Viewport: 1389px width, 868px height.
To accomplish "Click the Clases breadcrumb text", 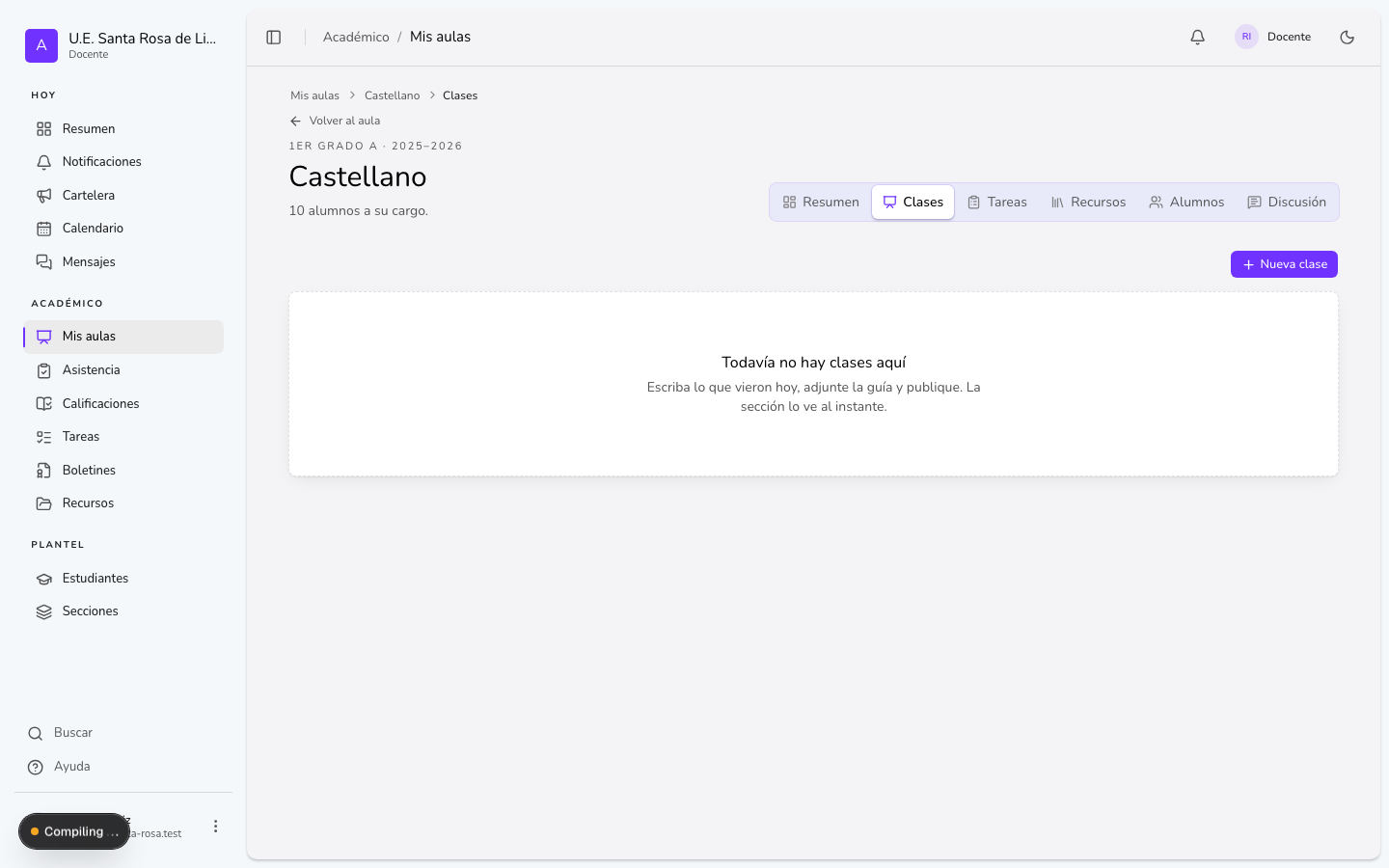I will 460,95.
